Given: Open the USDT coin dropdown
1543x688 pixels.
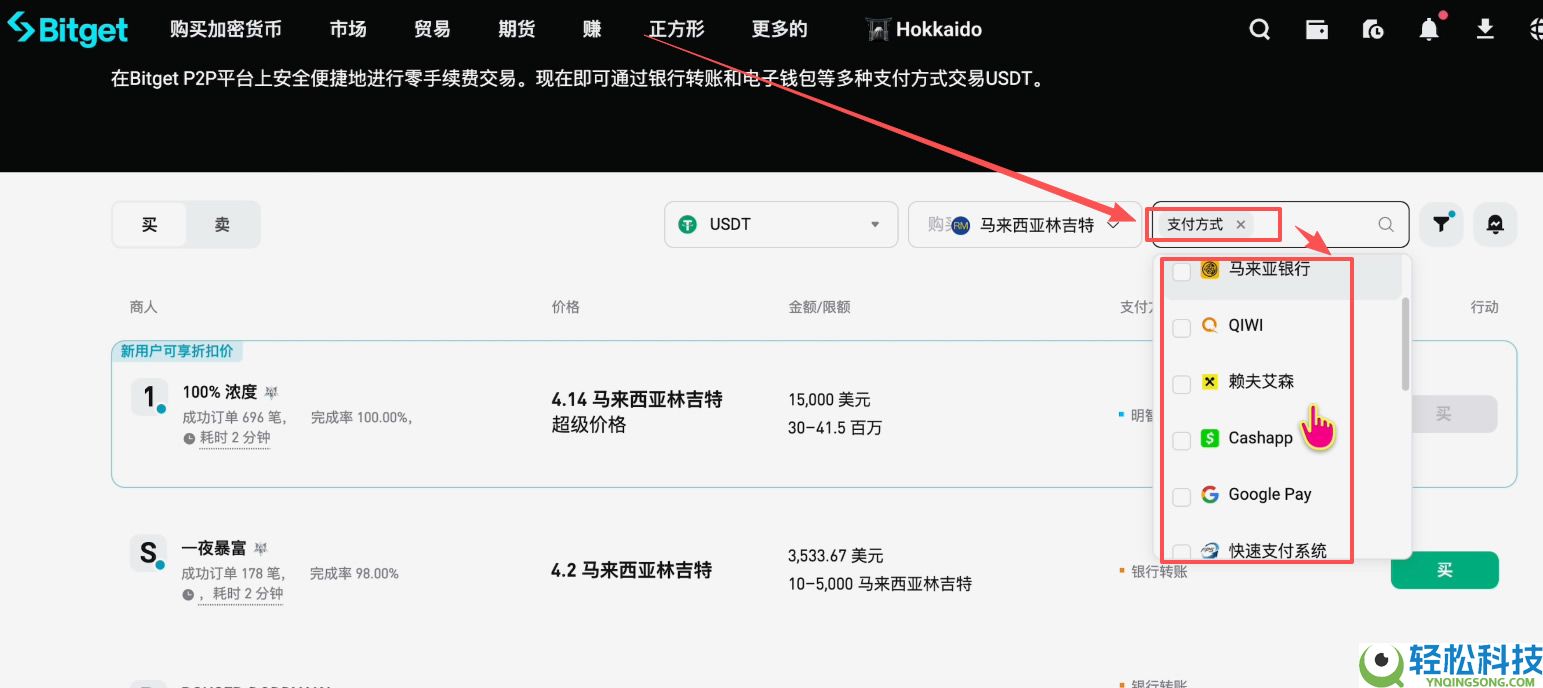Looking at the screenshot, I should click(x=780, y=224).
